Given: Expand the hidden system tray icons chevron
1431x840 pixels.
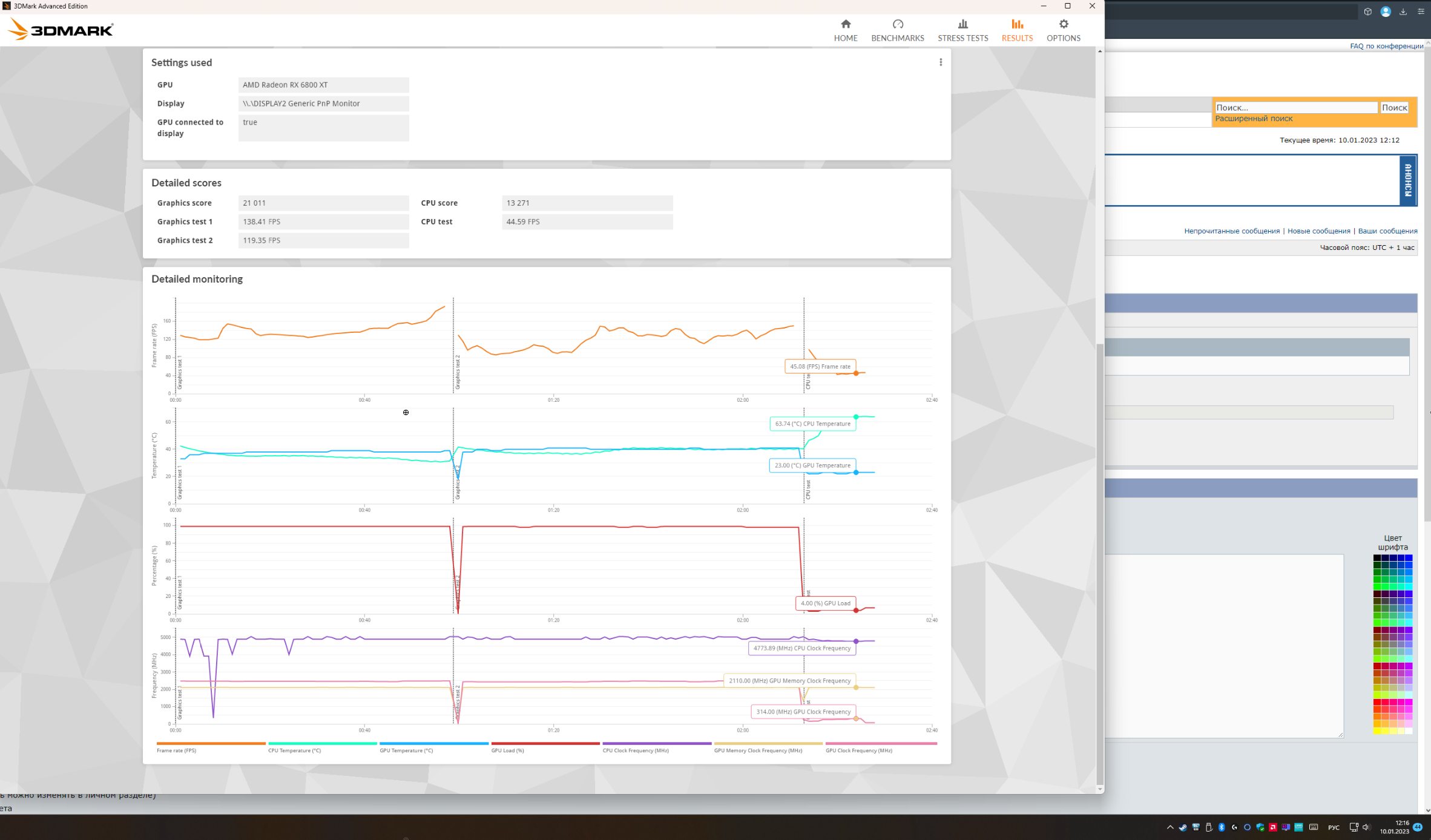Looking at the screenshot, I should [1169, 827].
